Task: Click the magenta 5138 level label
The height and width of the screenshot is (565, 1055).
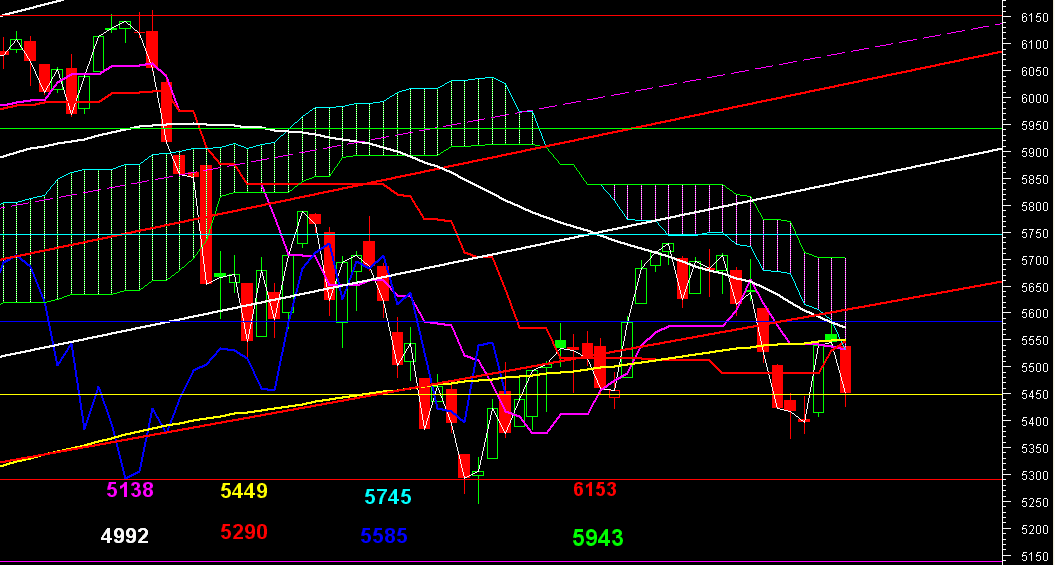Action: [x=131, y=490]
